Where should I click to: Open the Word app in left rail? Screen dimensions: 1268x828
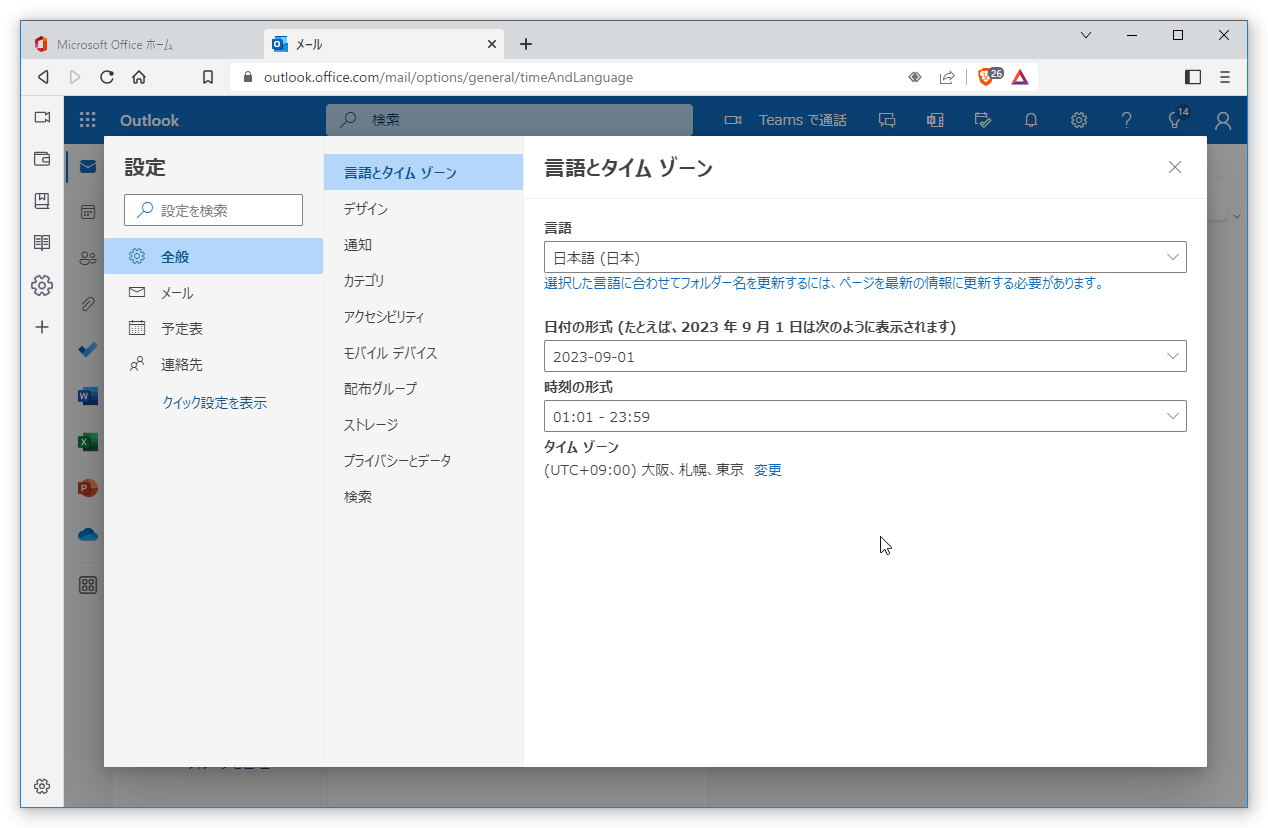click(x=88, y=396)
